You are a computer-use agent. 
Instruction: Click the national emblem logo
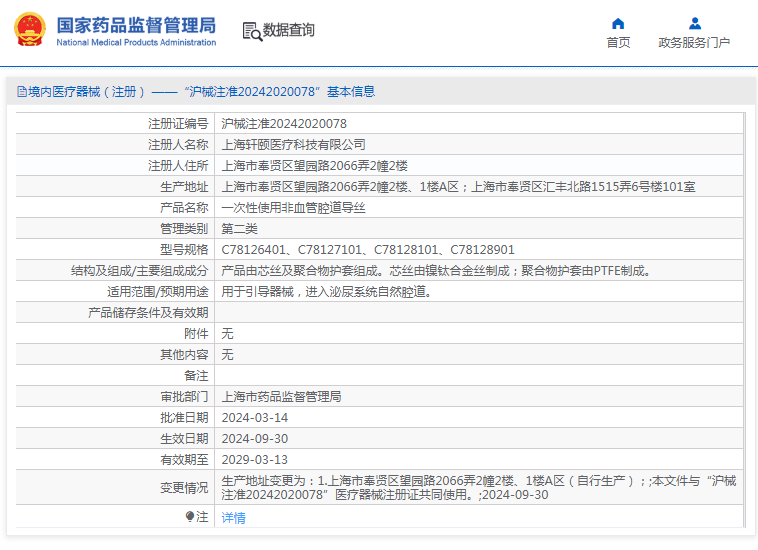tap(30, 30)
